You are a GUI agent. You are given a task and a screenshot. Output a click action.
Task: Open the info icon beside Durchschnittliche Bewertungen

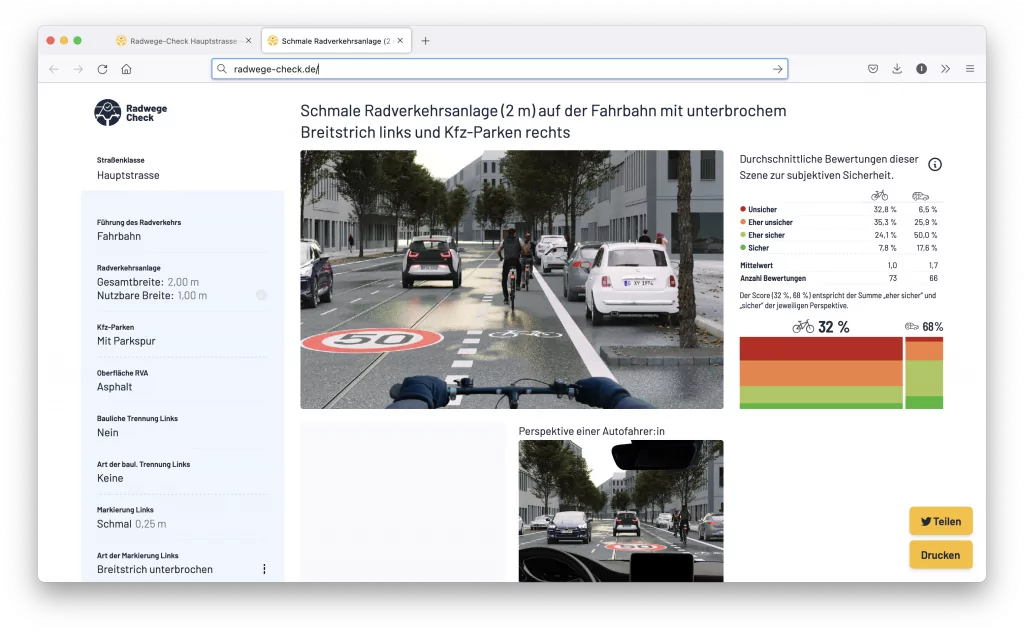click(935, 165)
